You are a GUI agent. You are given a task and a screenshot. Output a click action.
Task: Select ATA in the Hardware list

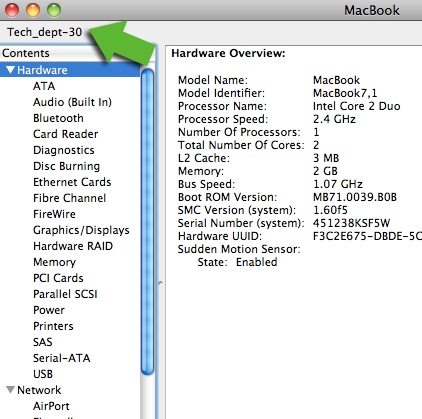44,86
